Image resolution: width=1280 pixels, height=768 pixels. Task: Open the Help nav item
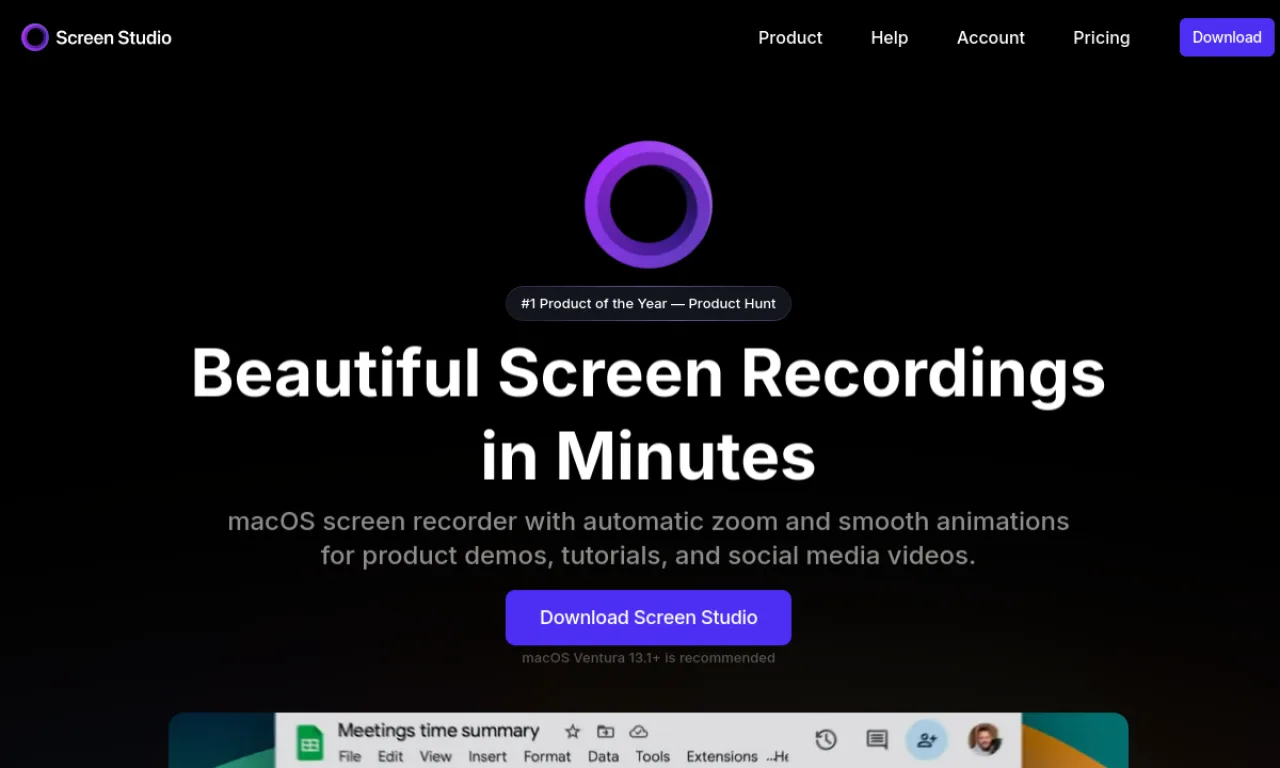click(889, 38)
